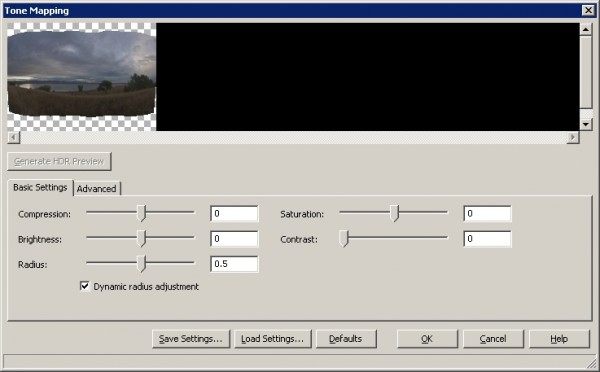Click the Brightness slider handle
This screenshot has width=600, height=372.
pos(142,238)
